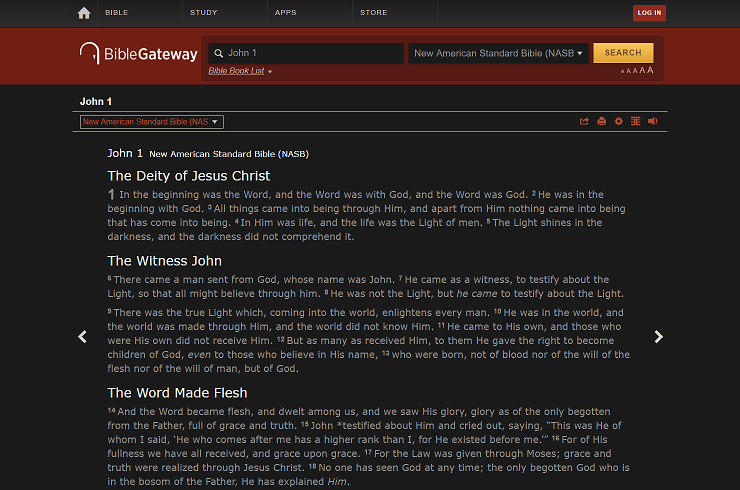This screenshot has width=740, height=490.
Task: Open the BIBLE menu
Action: tap(117, 13)
